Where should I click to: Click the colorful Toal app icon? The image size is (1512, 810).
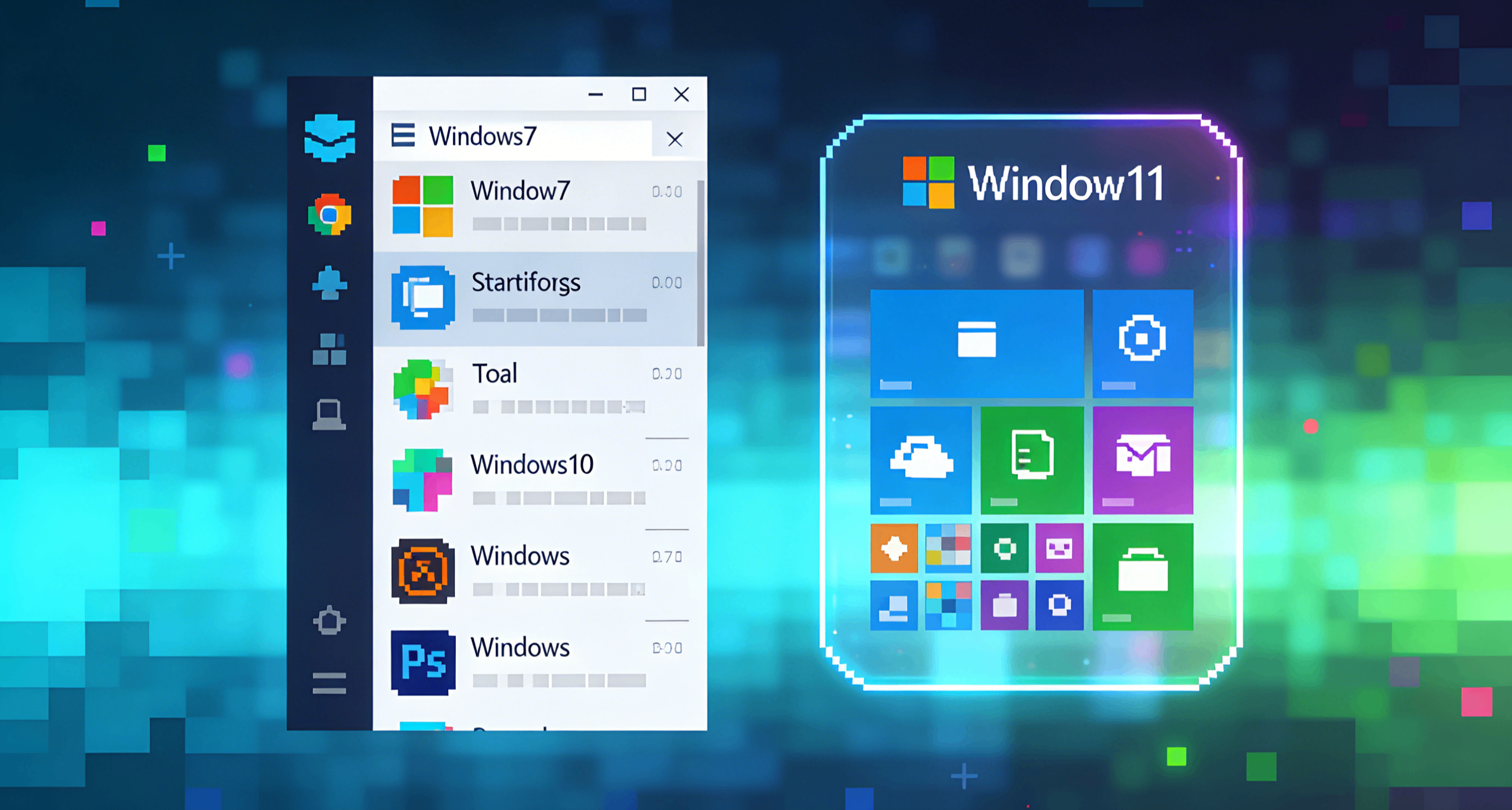click(424, 388)
